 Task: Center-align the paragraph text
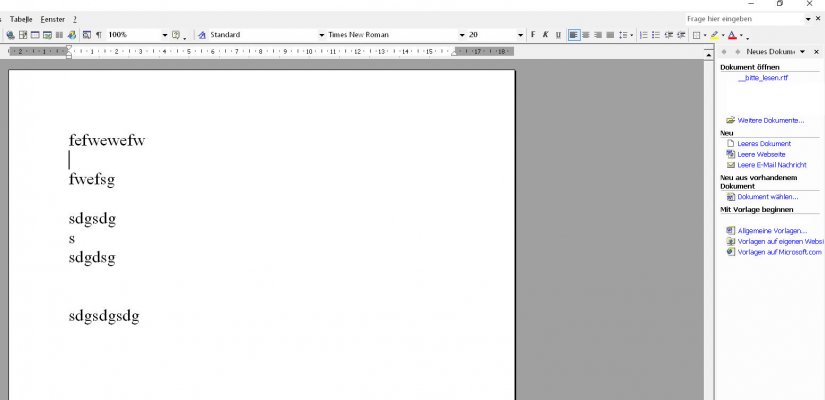(x=586, y=35)
